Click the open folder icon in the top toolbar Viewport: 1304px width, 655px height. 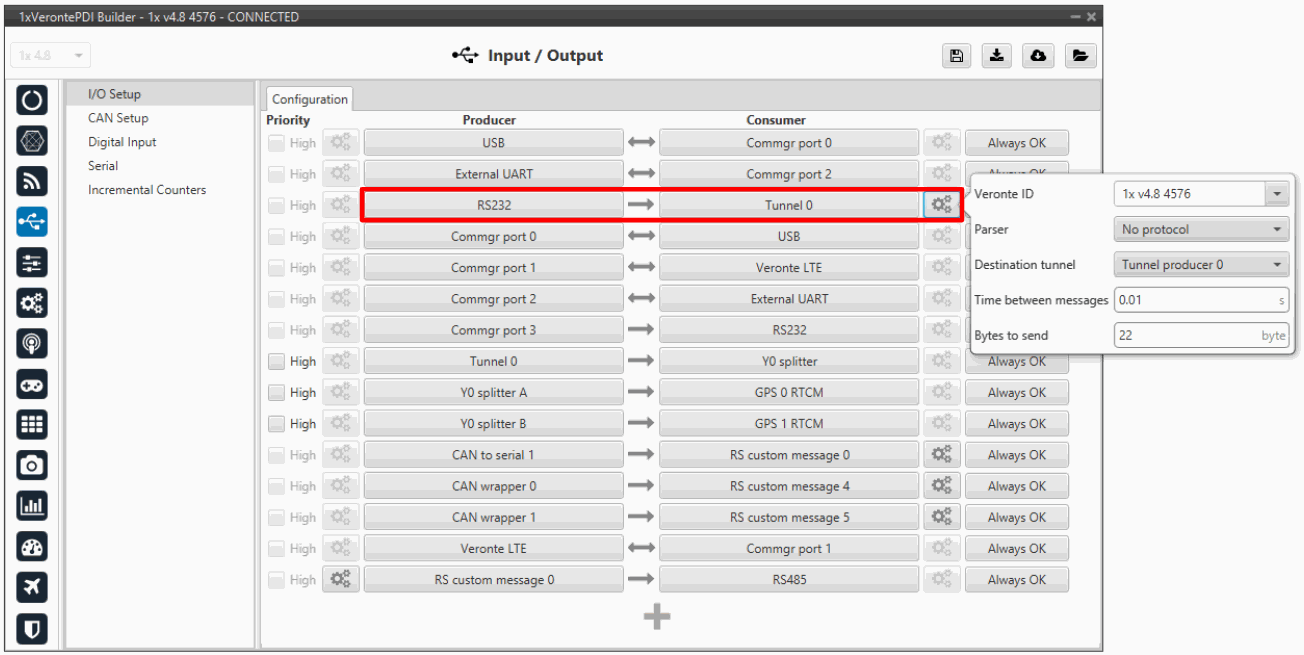1079,56
